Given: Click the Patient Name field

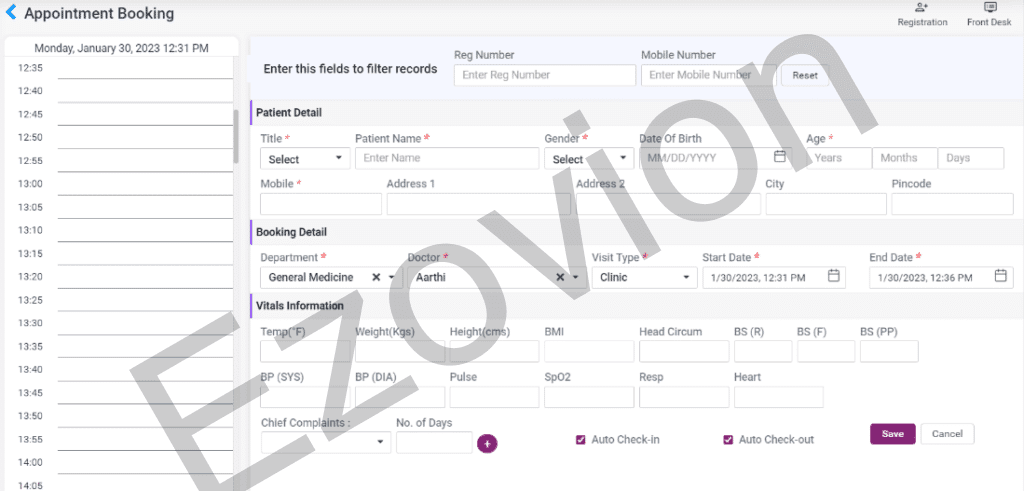Looking at the screenshot, I should tap(447, 158).
